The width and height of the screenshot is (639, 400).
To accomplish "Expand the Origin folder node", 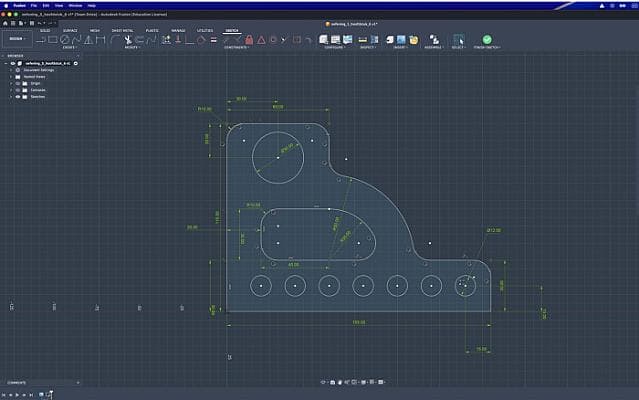I will [x=11, y=84].
